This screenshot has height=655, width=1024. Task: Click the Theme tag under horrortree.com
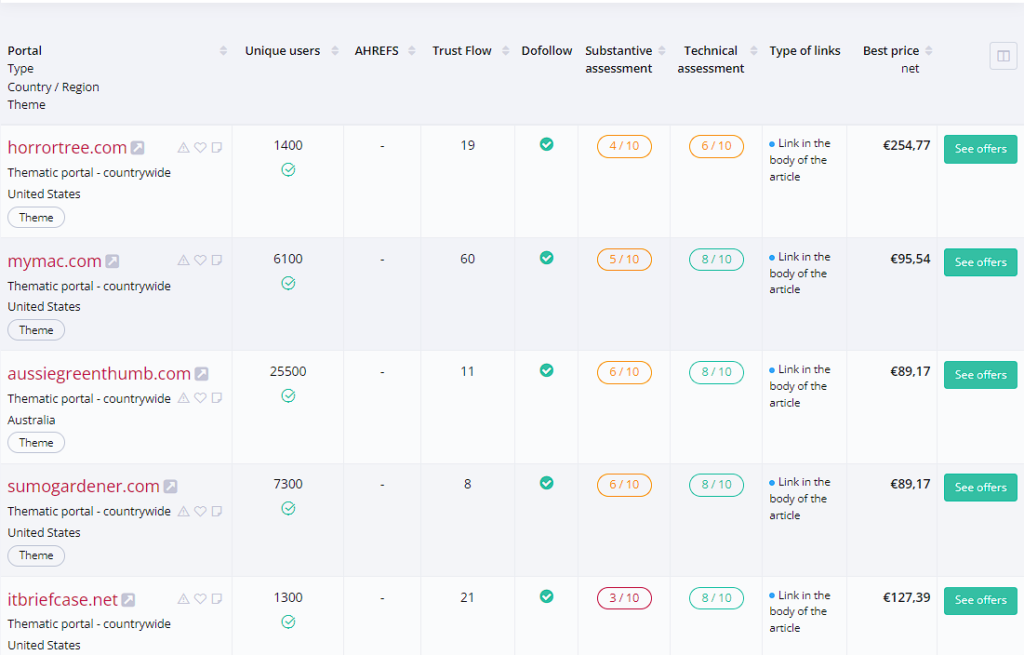tap(36, 217)
